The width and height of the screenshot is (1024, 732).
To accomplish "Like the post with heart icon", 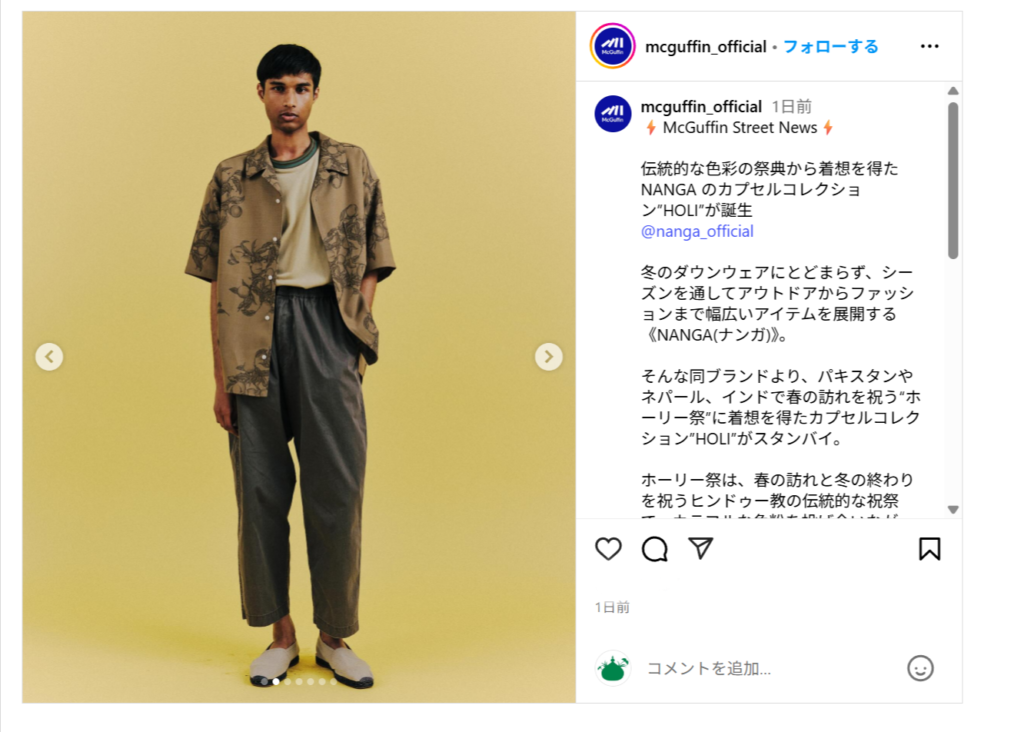I will point(608,549).
